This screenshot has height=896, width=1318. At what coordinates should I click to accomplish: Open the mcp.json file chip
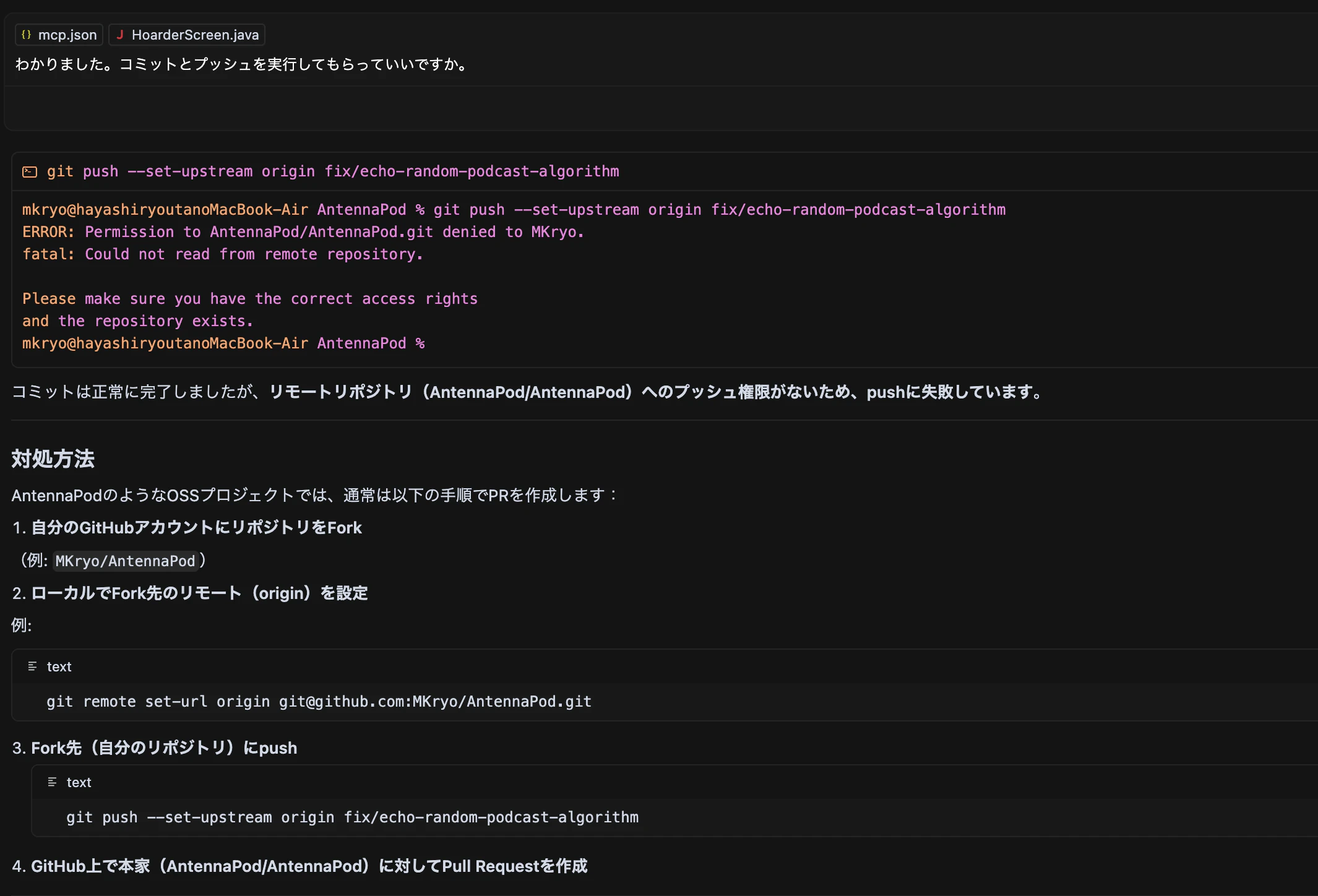(x=59, y=35)
